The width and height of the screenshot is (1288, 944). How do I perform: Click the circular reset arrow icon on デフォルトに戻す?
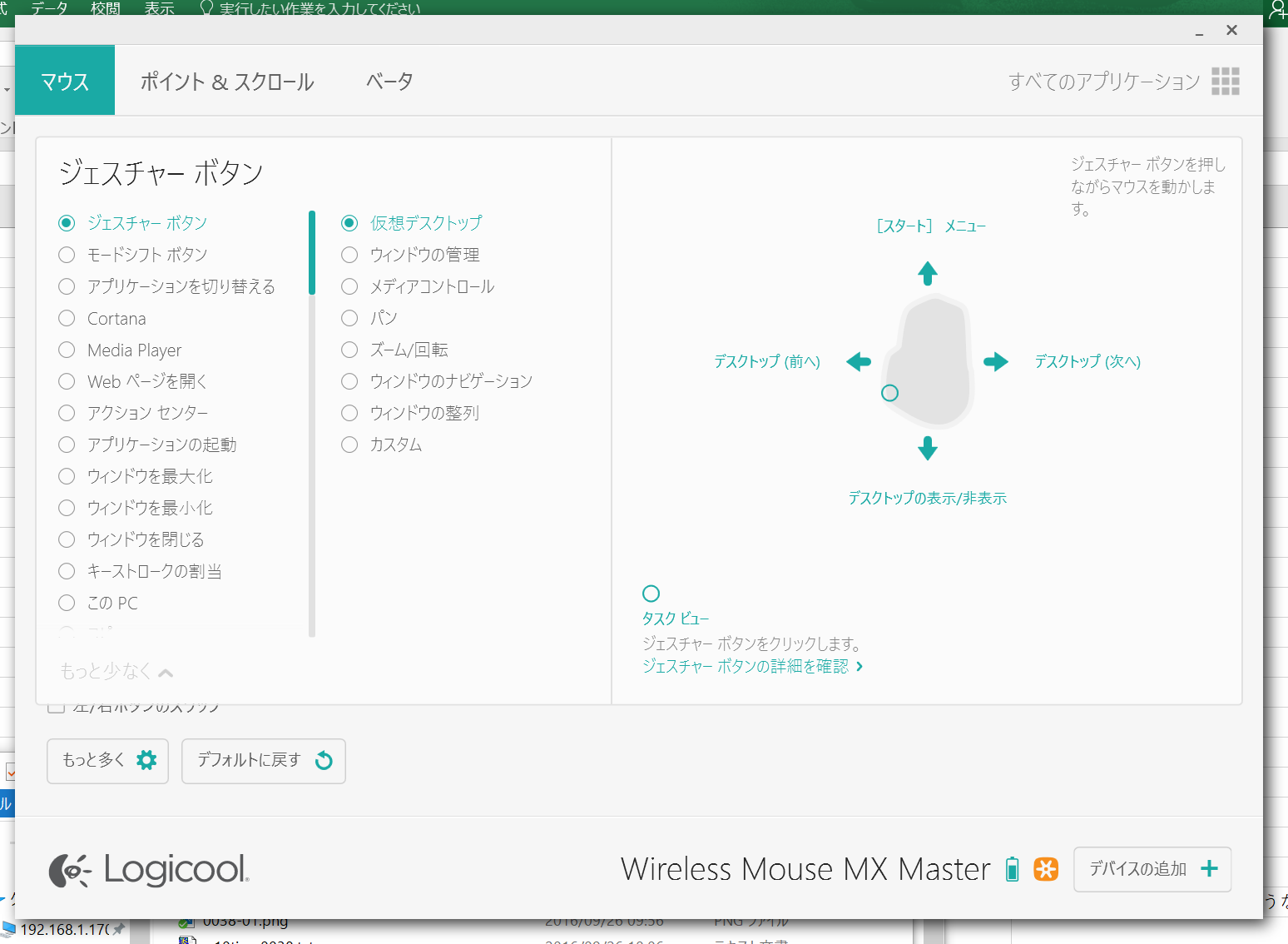click(x=324, y=760)
